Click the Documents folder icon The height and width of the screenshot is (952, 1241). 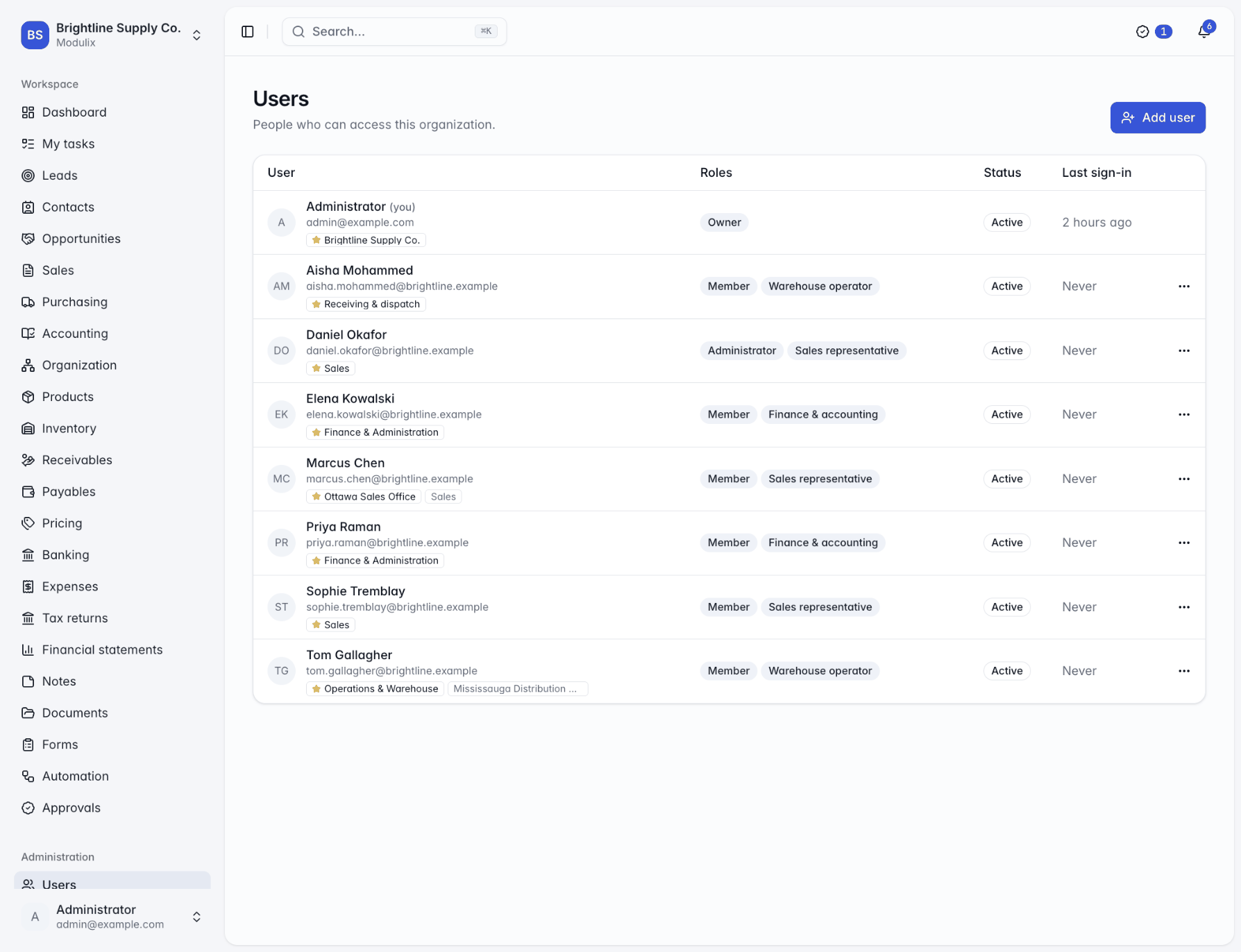click(28, 713)
